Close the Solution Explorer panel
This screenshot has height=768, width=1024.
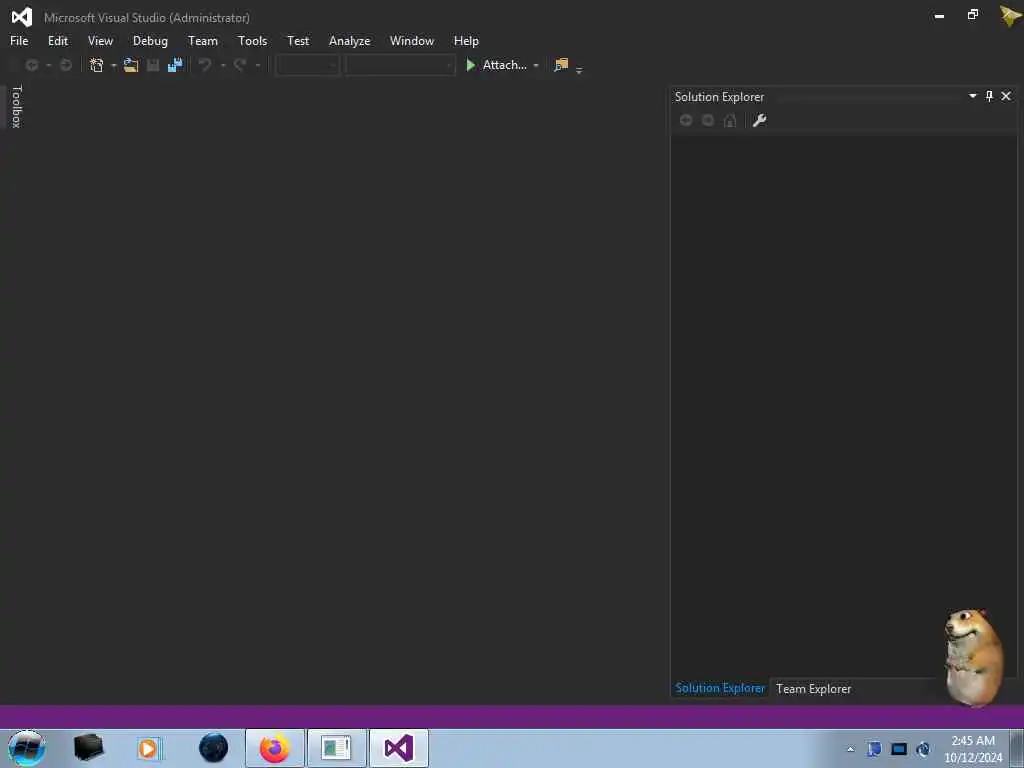click(1006, 96)
